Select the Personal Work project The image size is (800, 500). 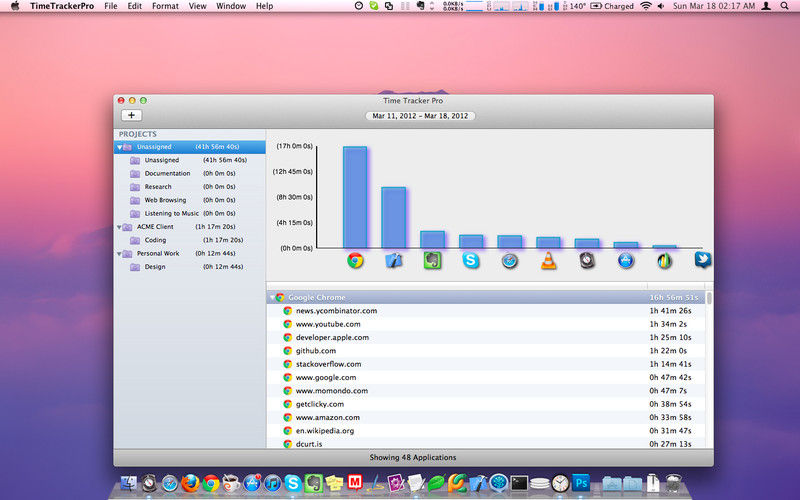(190, 253)
